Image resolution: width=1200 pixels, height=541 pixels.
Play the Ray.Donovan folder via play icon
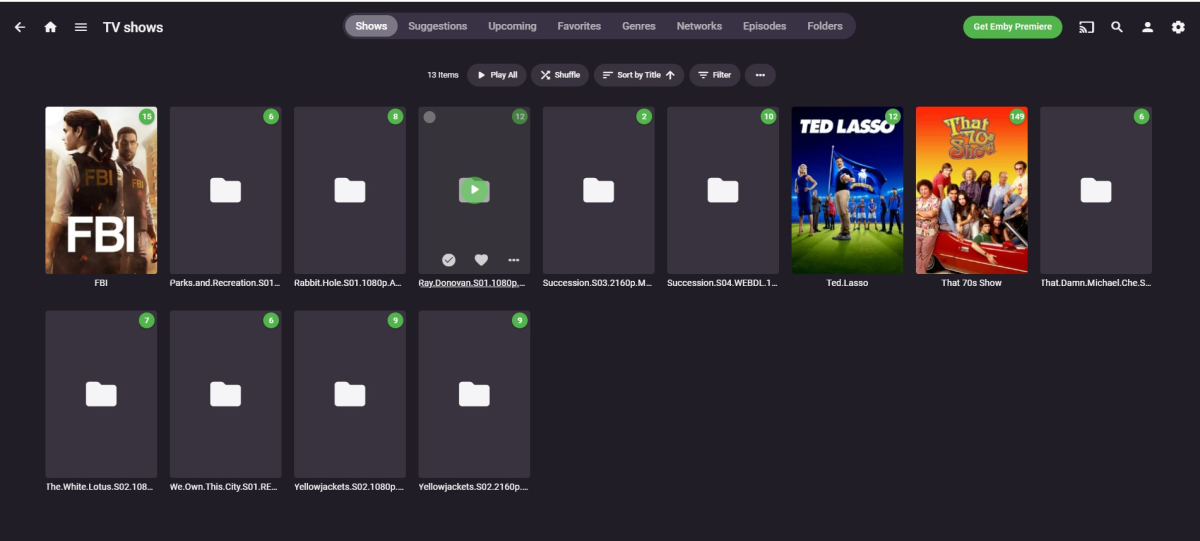(x=474, y=190)
